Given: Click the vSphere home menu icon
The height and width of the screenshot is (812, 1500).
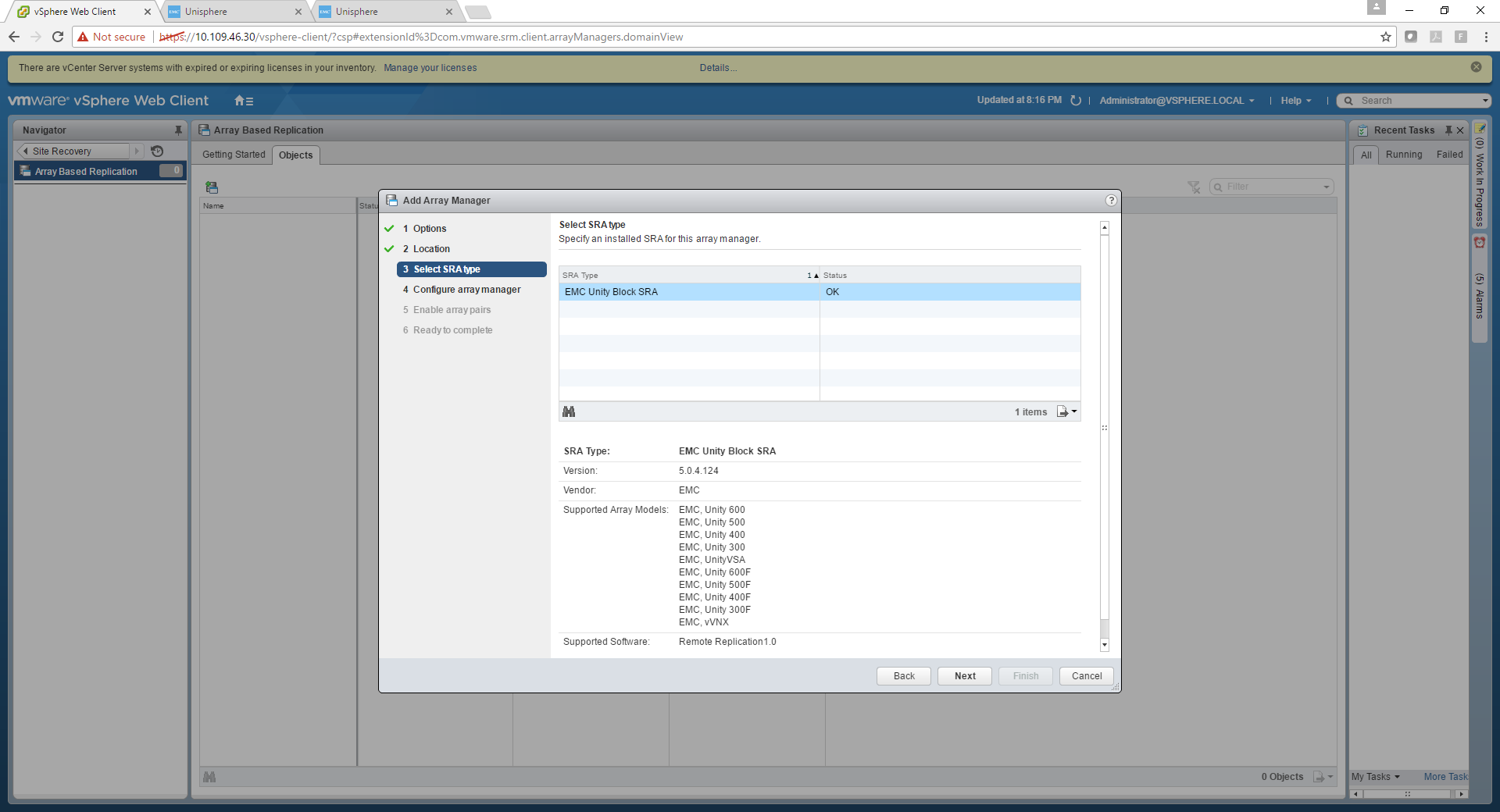Looking at the screenshot, I should pyautogui.click(x=244, y=101).
